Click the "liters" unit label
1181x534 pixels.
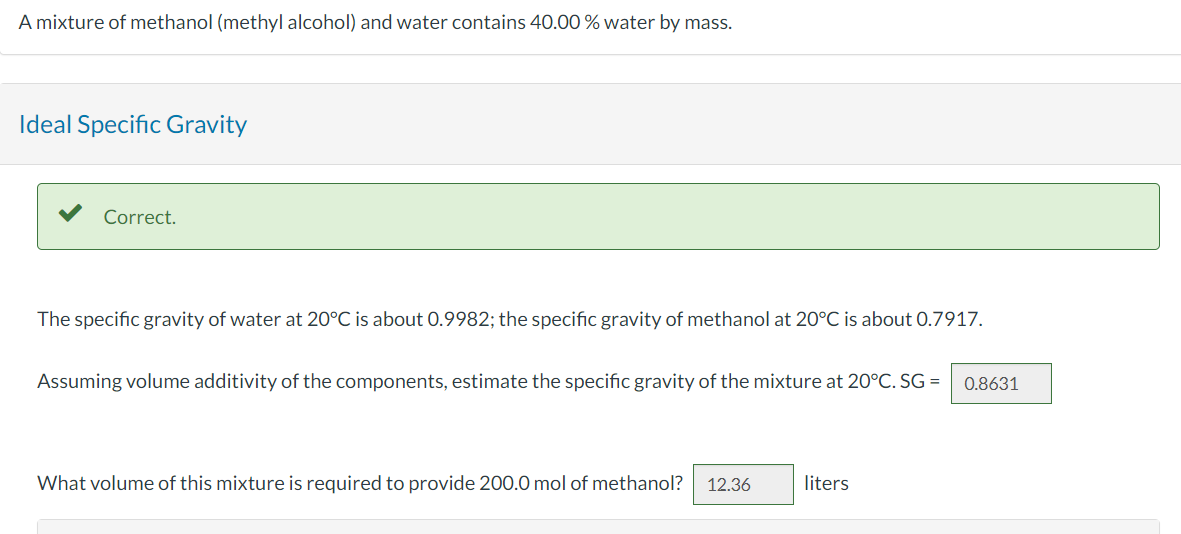[826, 484]
